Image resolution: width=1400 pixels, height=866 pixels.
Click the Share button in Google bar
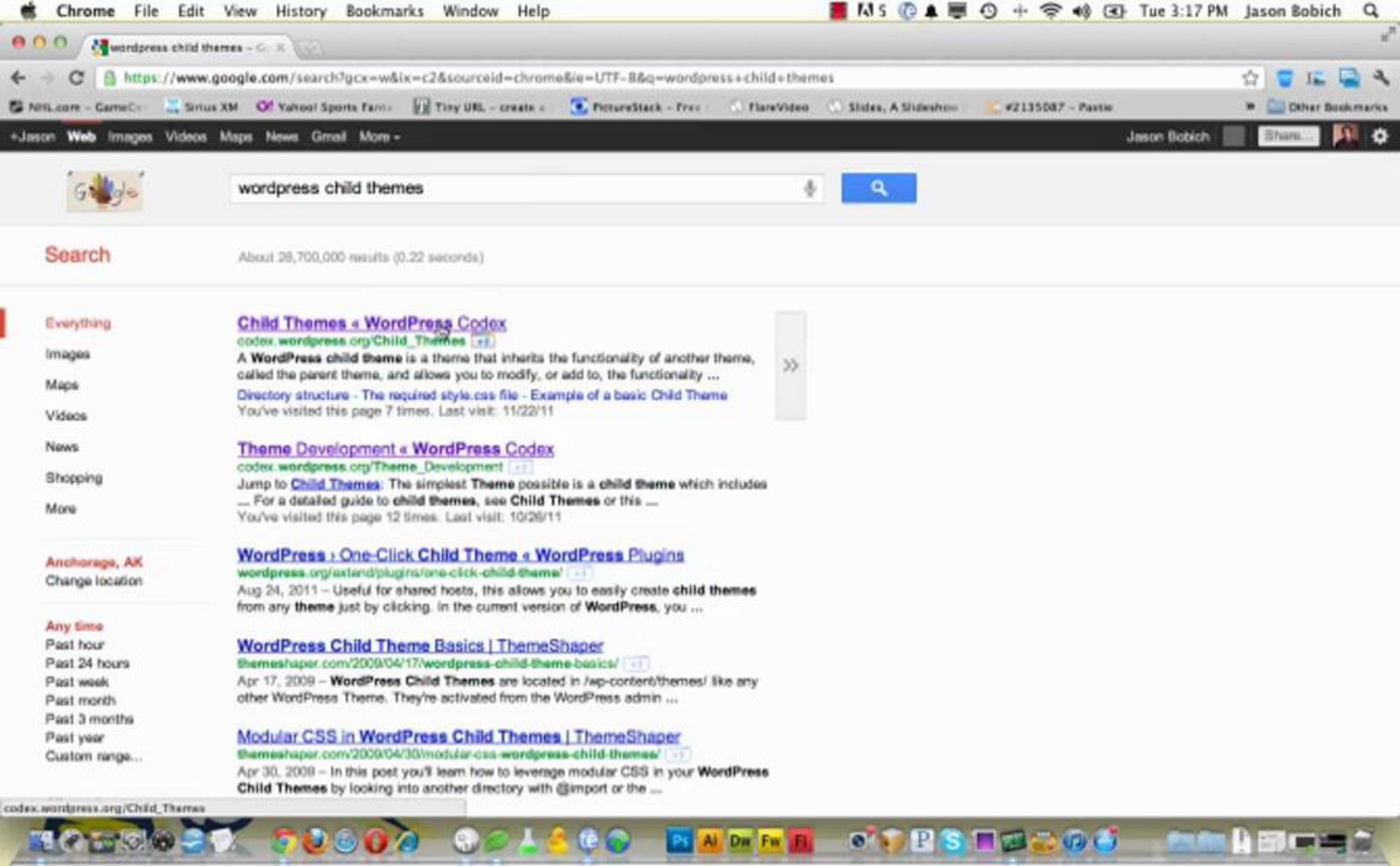click(1288, 136)
